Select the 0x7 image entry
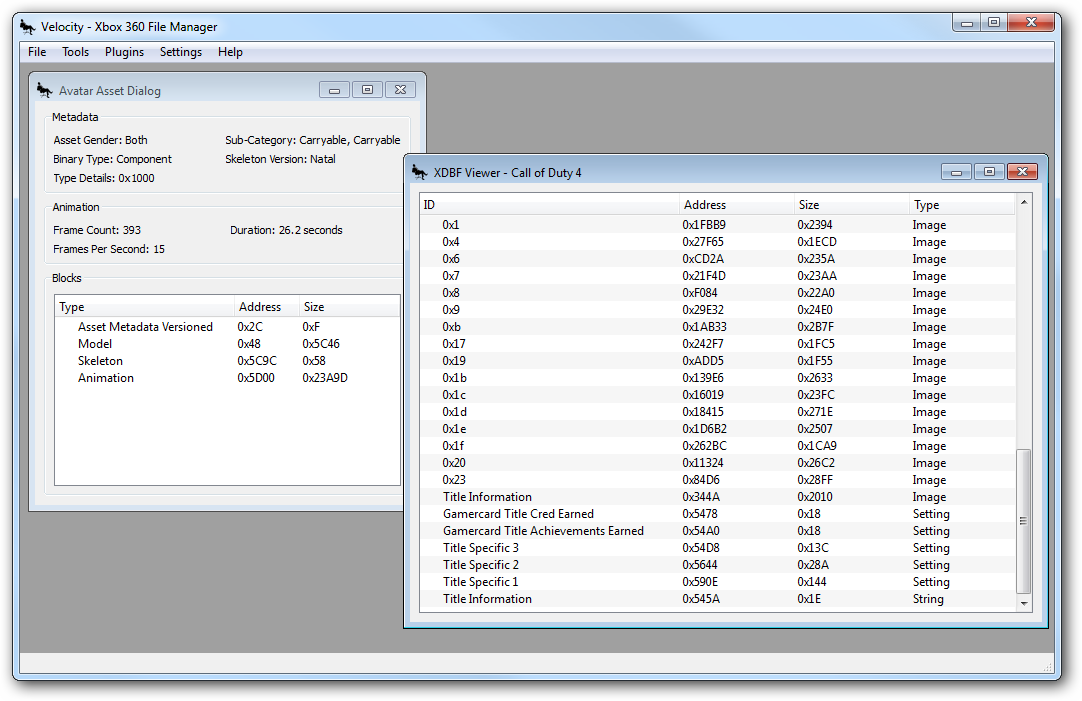 (x=718, y=276)
